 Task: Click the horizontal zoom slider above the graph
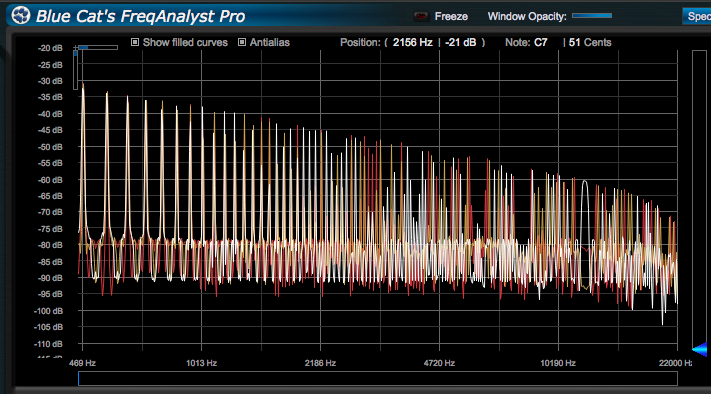click(98, 47)
